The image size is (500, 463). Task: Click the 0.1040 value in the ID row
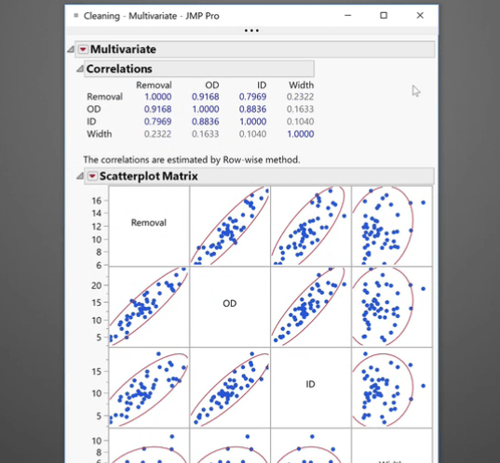tap(300, 122)
